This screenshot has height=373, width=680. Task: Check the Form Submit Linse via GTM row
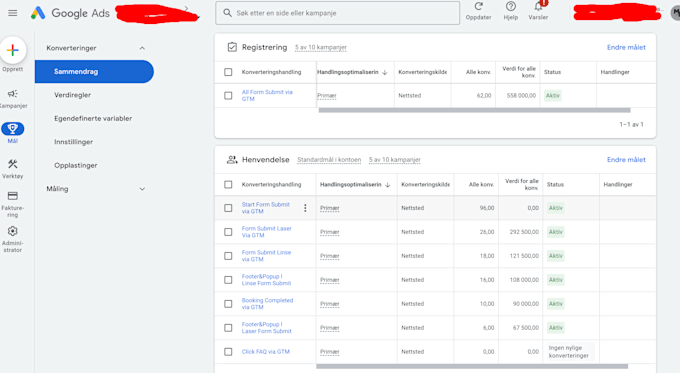click(228, 256)
